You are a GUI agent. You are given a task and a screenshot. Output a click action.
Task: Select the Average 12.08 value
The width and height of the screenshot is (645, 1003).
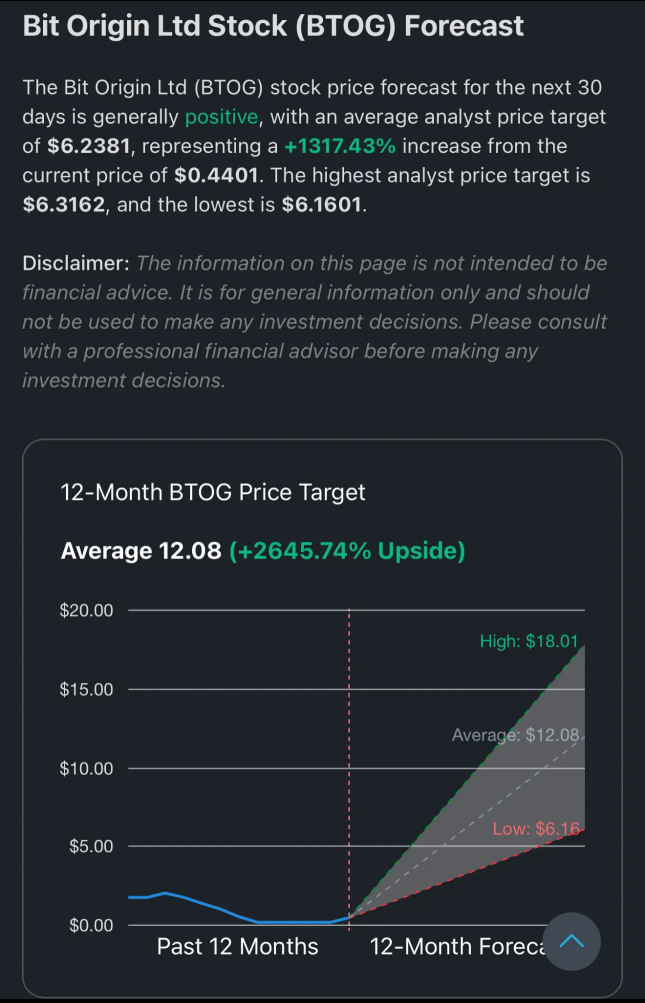(141, 551)
